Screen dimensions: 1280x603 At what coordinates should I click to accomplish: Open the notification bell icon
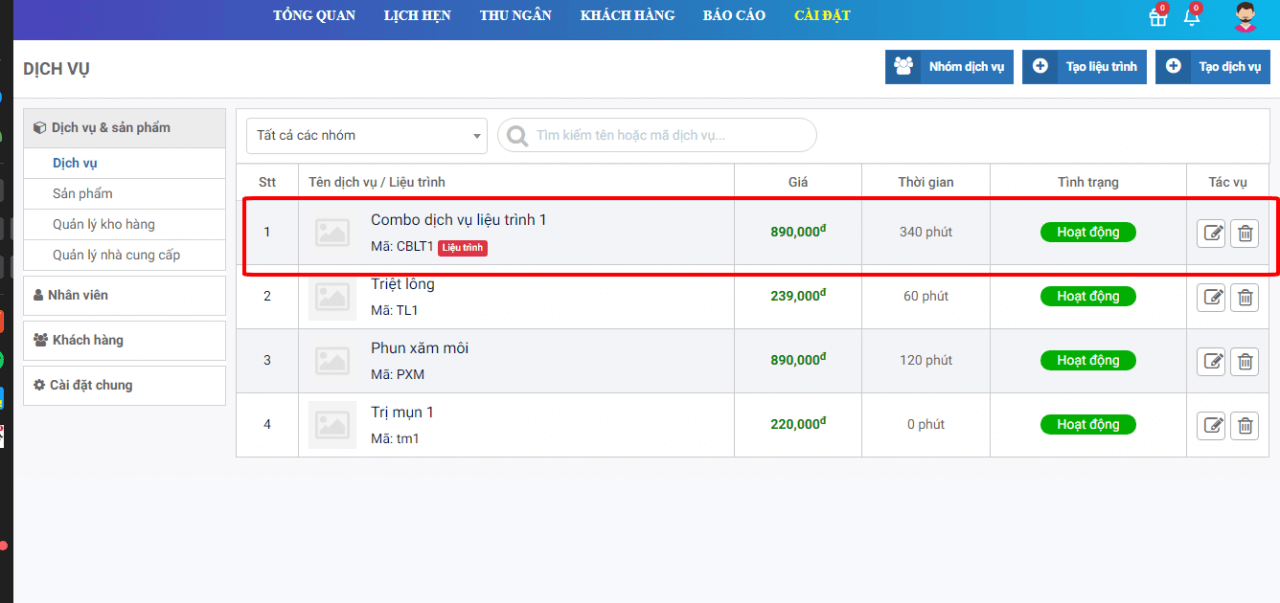[1191, 18]
